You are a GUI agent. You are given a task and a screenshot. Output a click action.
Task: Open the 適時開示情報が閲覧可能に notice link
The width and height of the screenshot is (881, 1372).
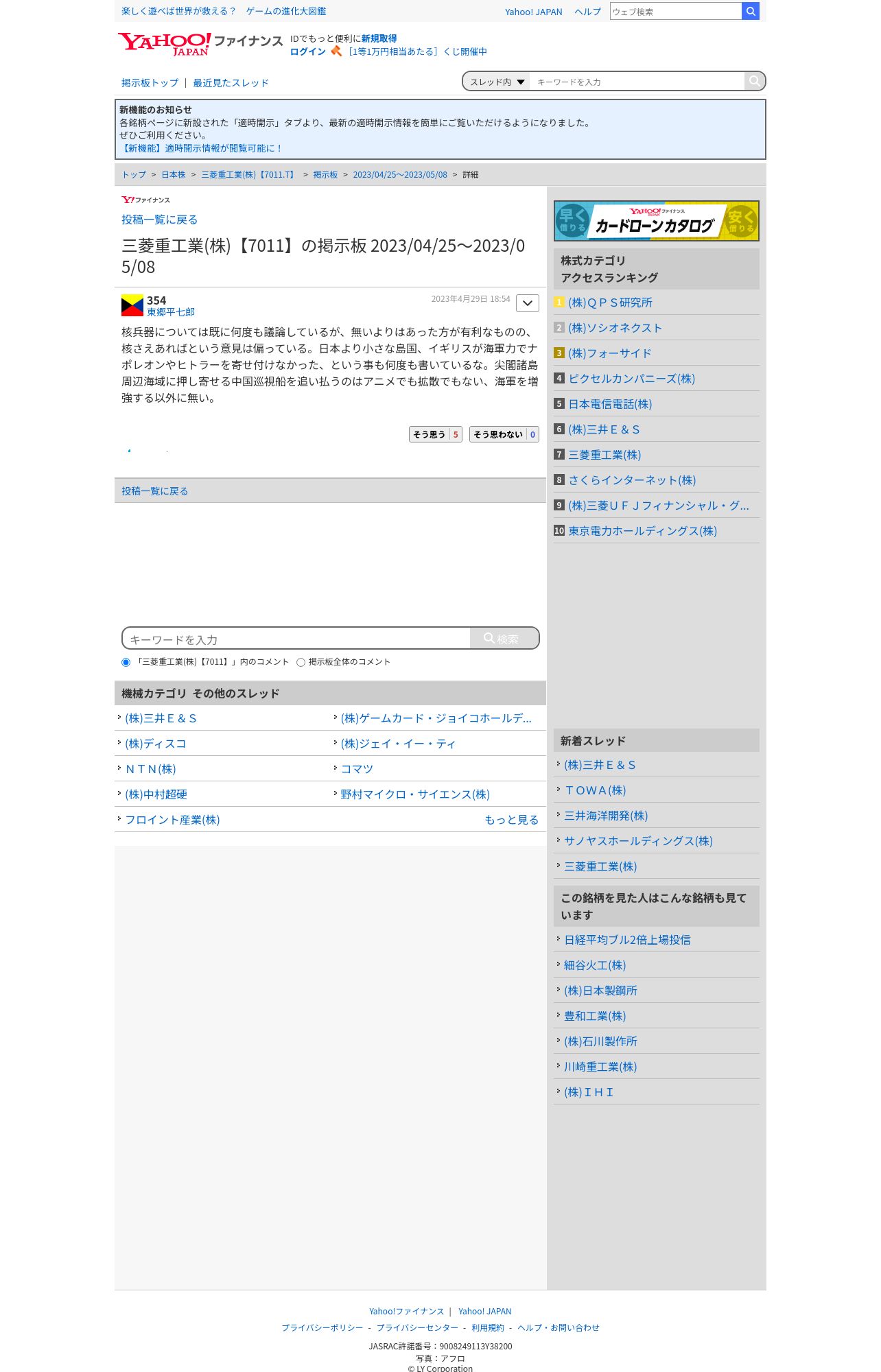click(x=201, y=148)
